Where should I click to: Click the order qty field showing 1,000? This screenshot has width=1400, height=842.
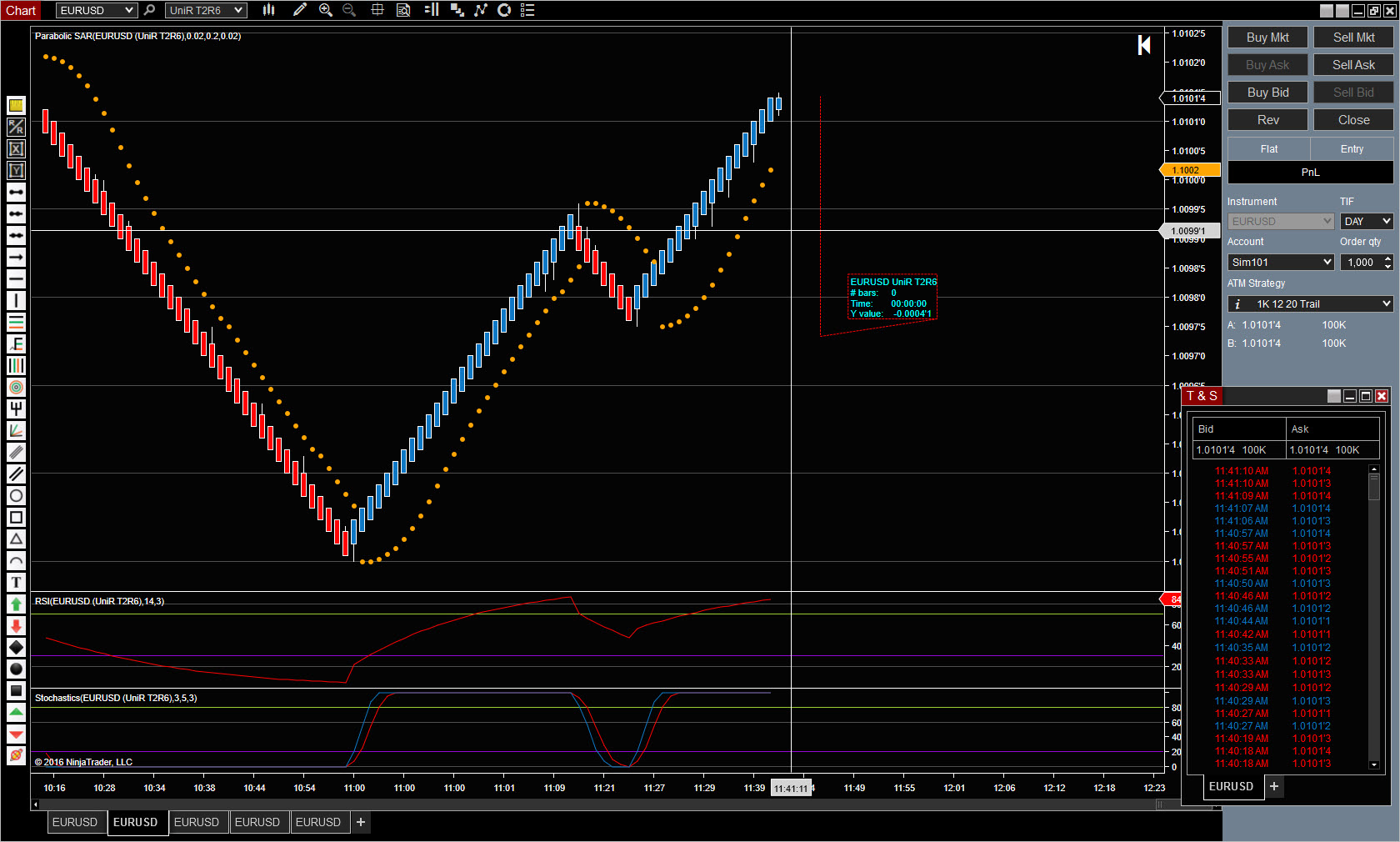(1362, 262)
